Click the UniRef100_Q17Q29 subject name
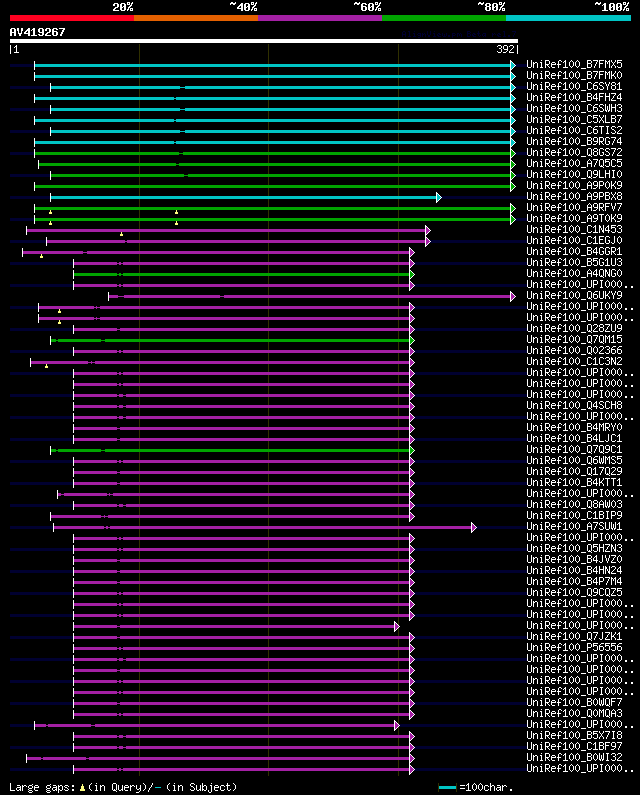 574,472
